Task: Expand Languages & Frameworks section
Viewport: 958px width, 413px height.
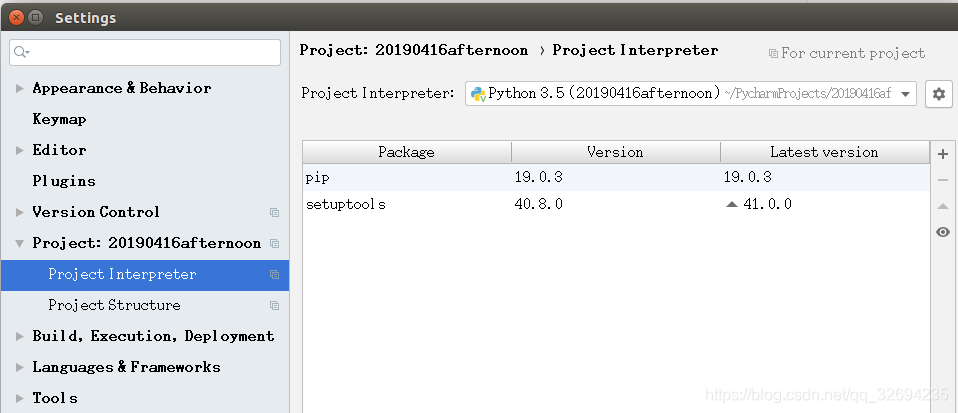Action: pyautogui.click(x=20, y=367)
